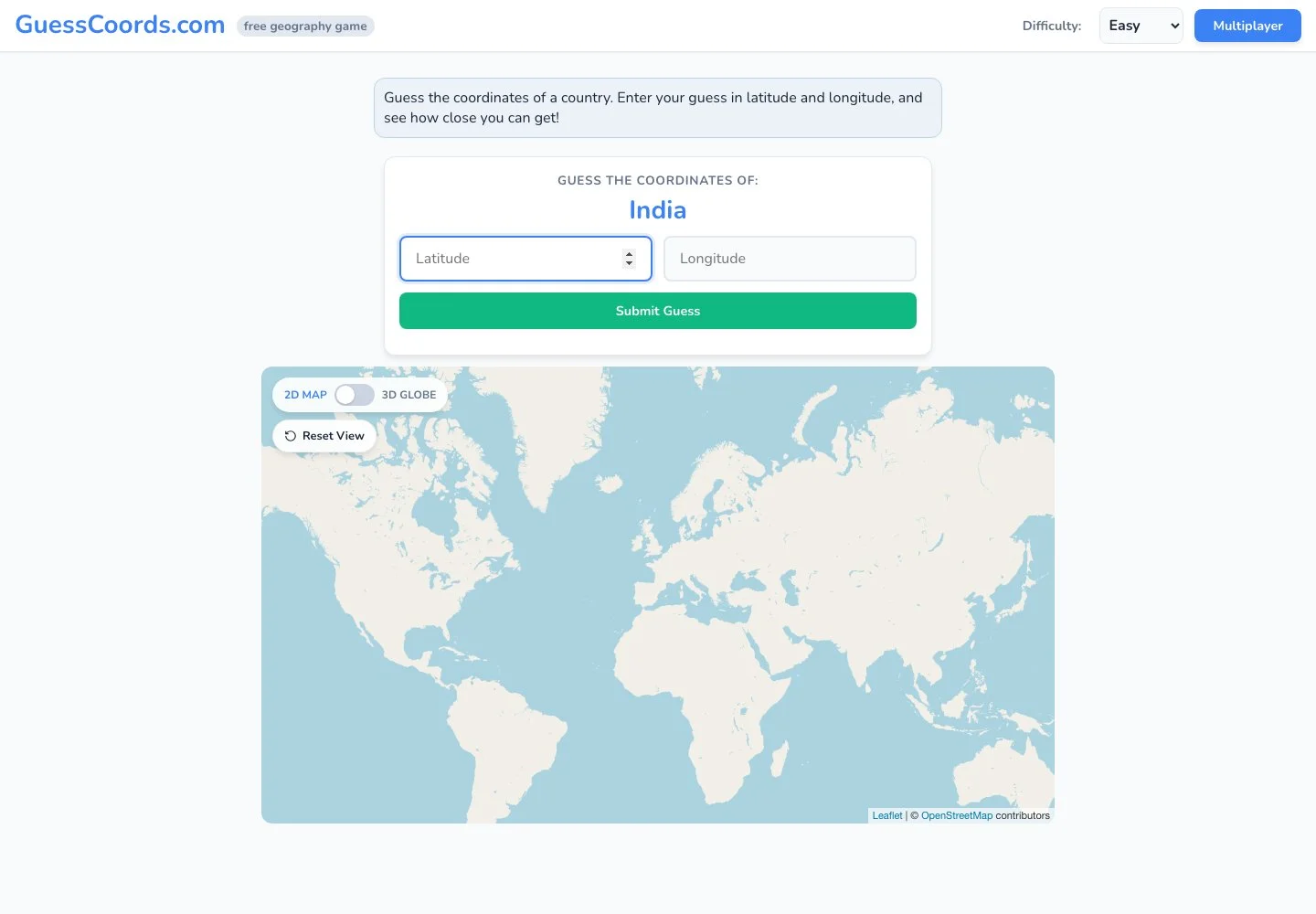Open the Difficulty dropdown set to Easy

pyautogui.click(x=1141, y=26)
